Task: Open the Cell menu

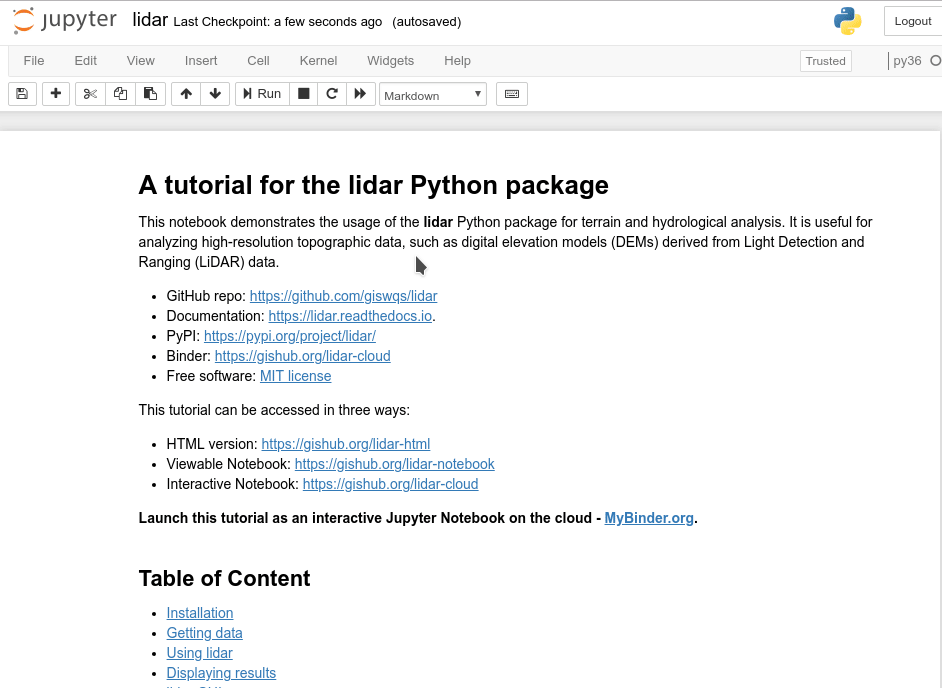Action: coord(258,61)
